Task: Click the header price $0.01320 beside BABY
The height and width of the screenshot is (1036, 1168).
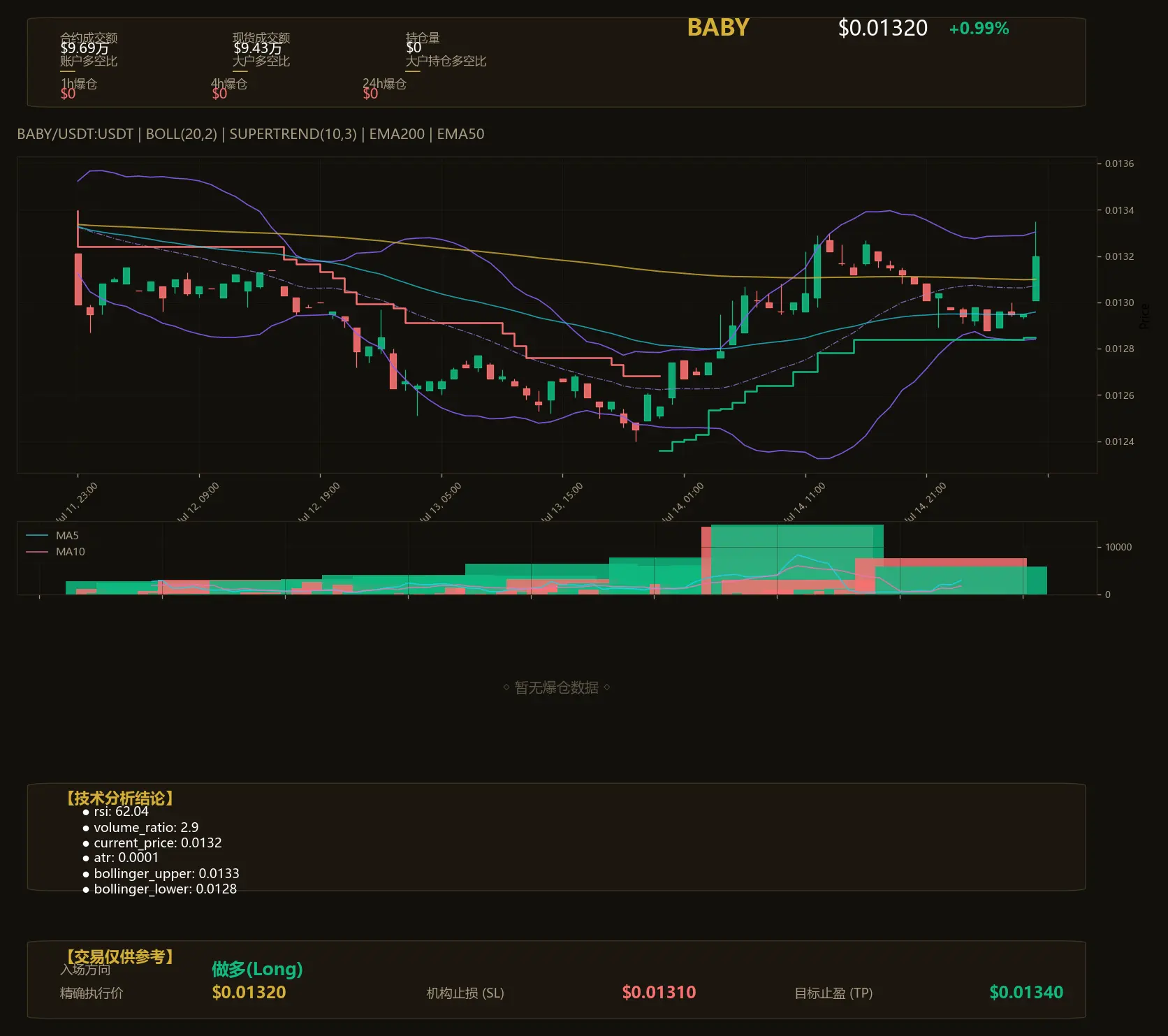Action: [882, 28]
